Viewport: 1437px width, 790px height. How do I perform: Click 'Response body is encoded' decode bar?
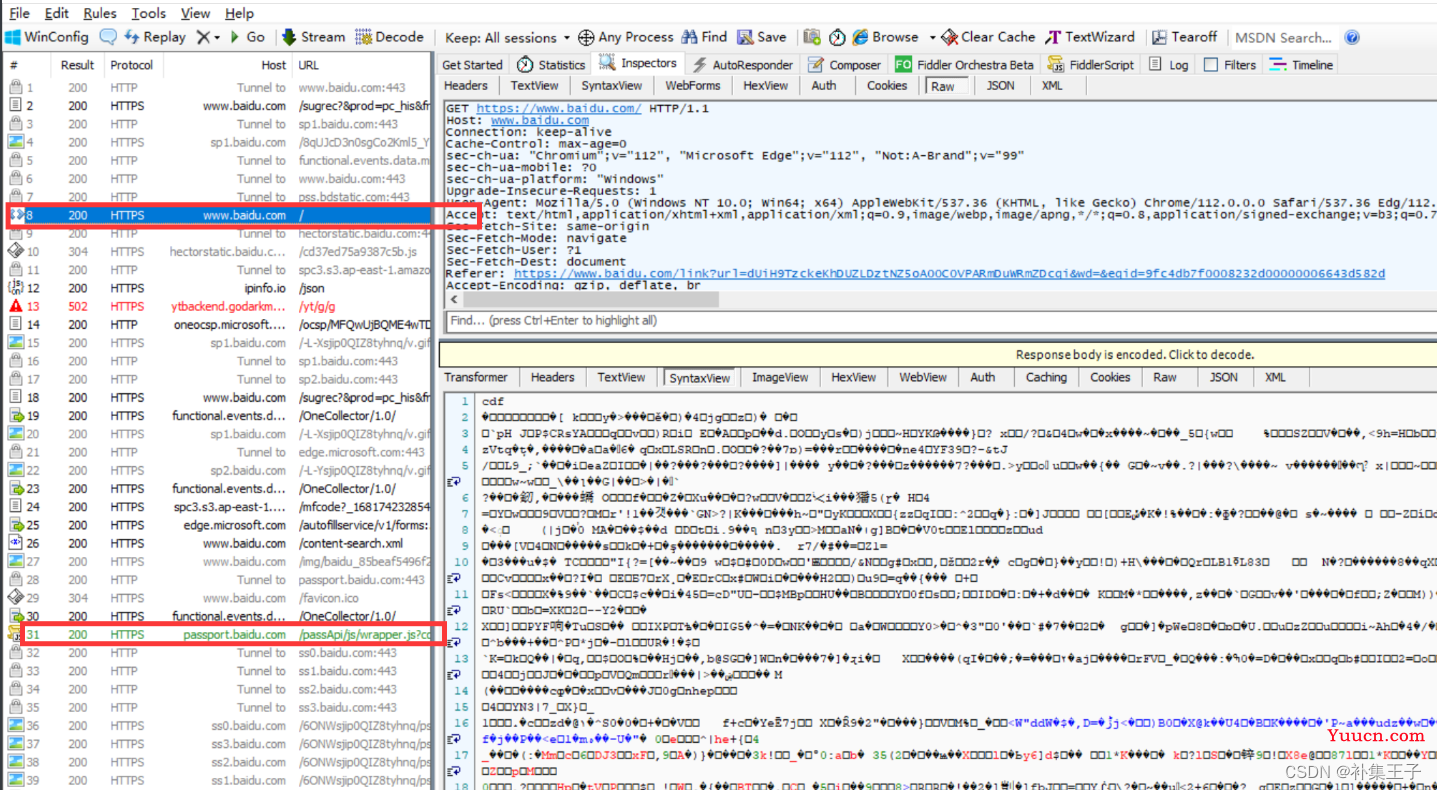(x=938, y=354)
